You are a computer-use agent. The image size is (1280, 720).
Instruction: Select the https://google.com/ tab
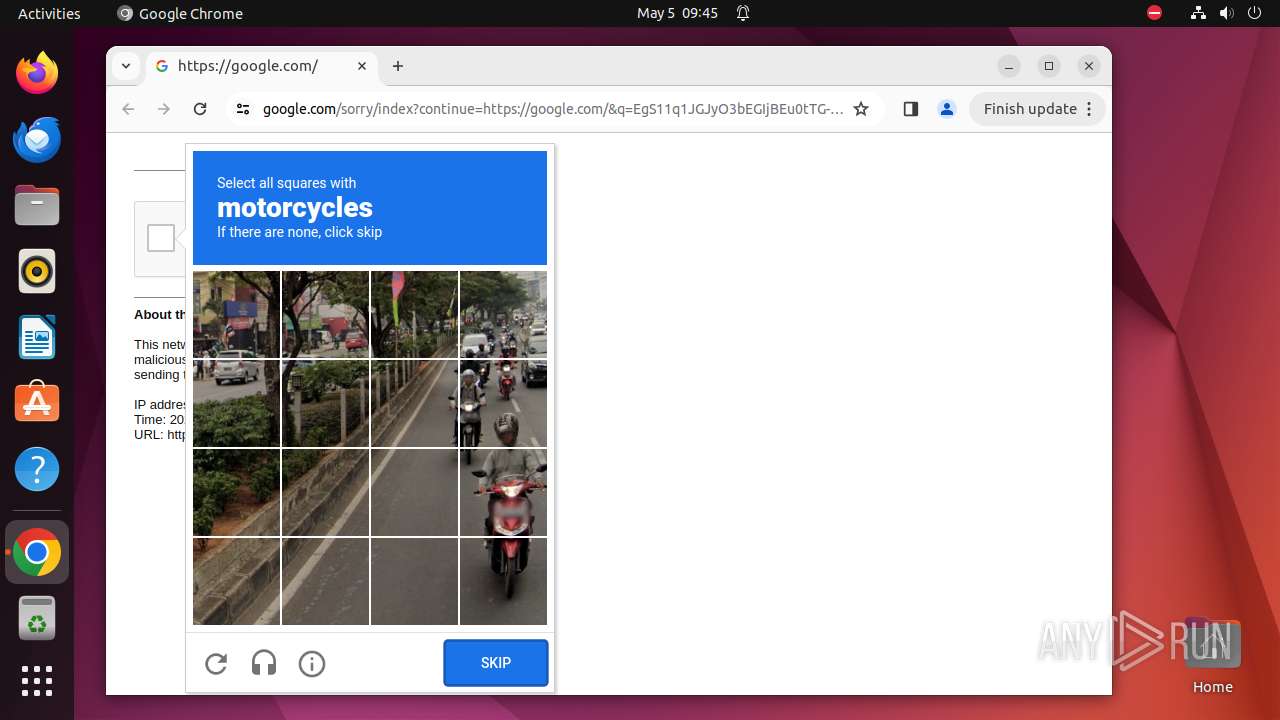[x=262, y=66]
